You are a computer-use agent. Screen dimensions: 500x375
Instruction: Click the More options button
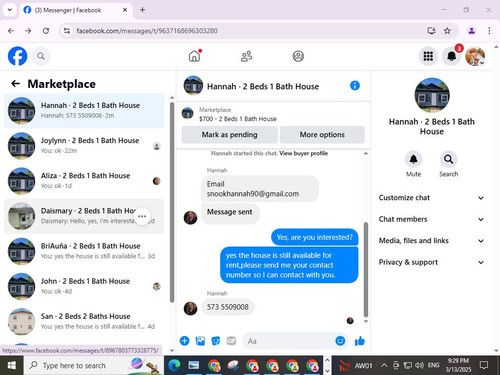[x=322, y=135]
